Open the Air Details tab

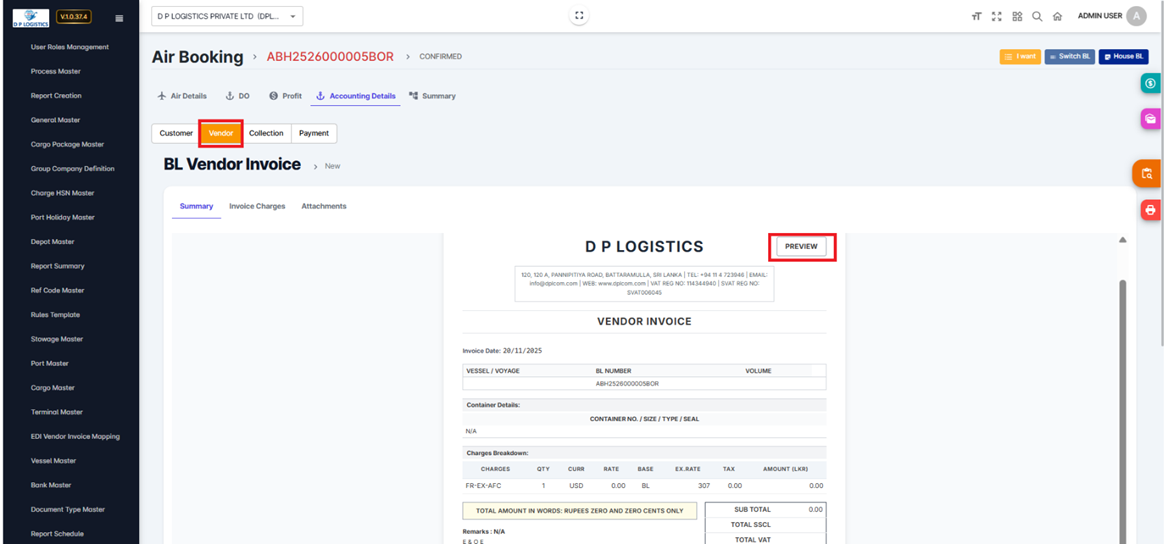tap(182, 96)
